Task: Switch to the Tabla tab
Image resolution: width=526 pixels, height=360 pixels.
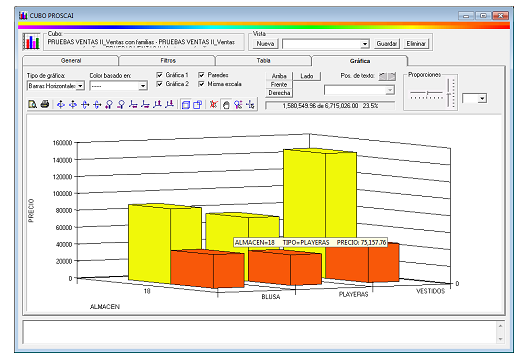Action: (x=263, y=61)
